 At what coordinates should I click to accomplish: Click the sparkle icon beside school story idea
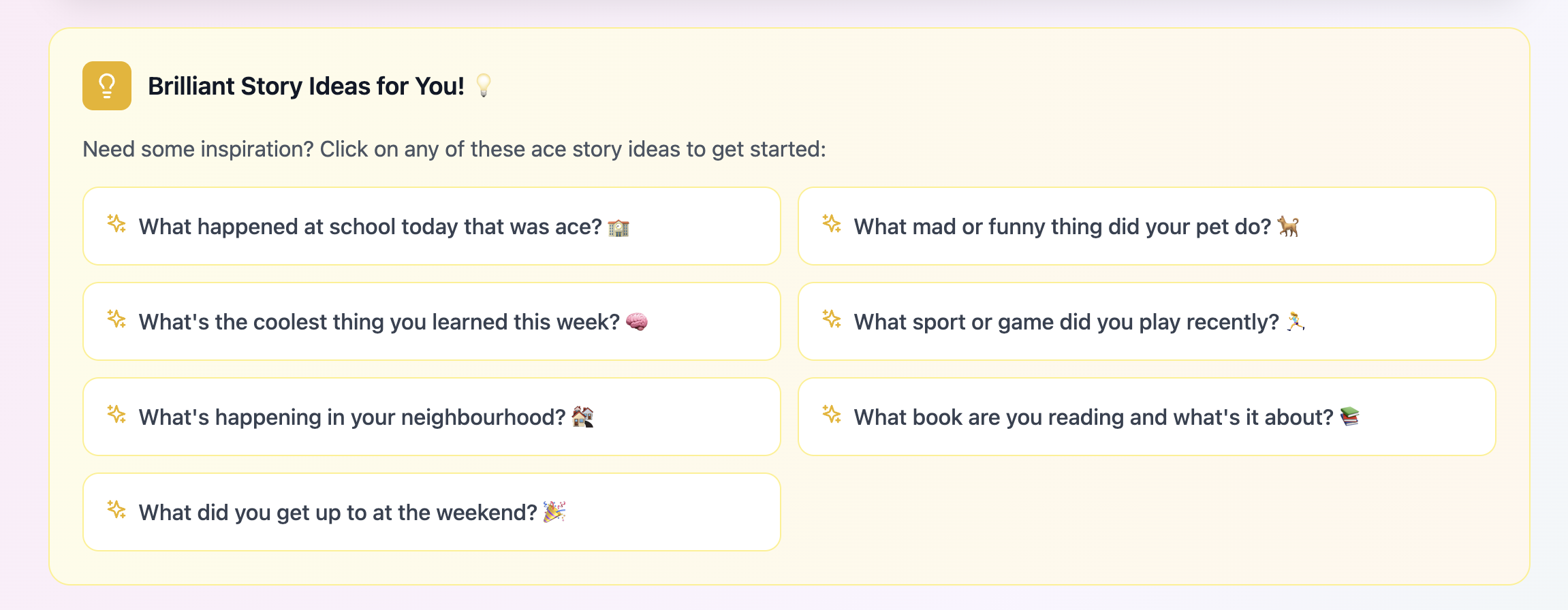pos(116,223)
